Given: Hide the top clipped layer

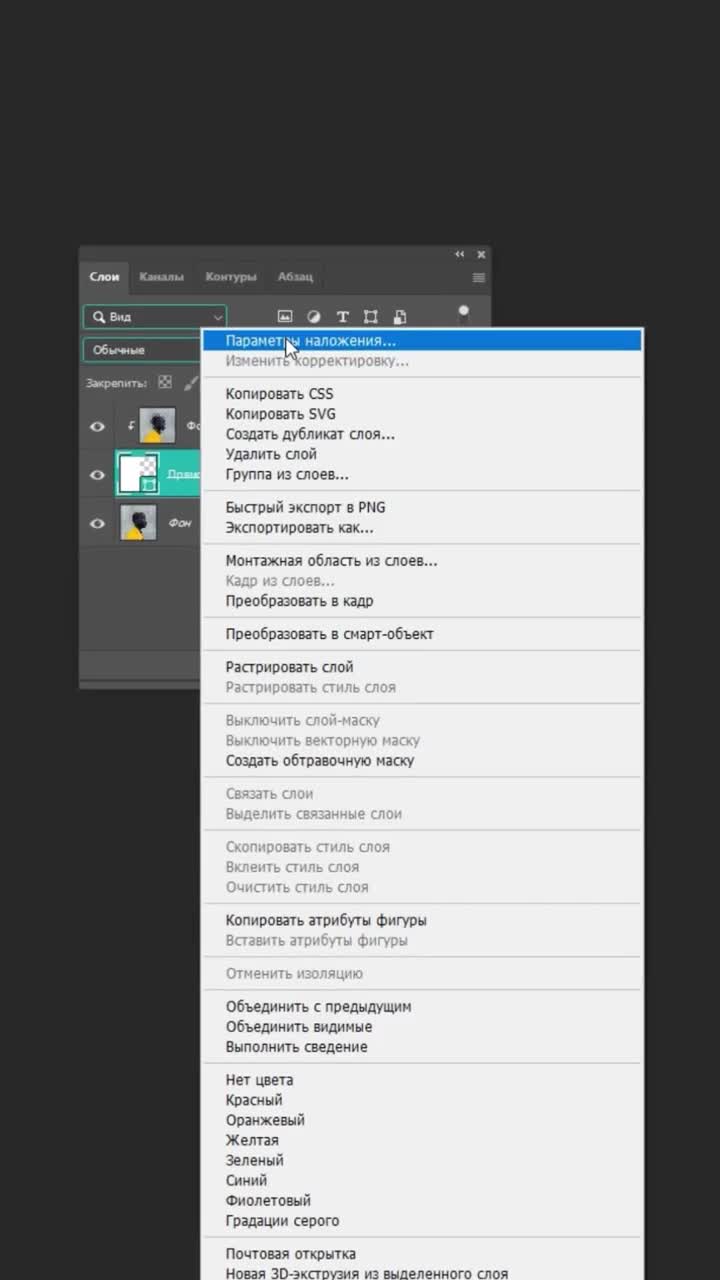Looking at the screenshot, I should (98, 426).
